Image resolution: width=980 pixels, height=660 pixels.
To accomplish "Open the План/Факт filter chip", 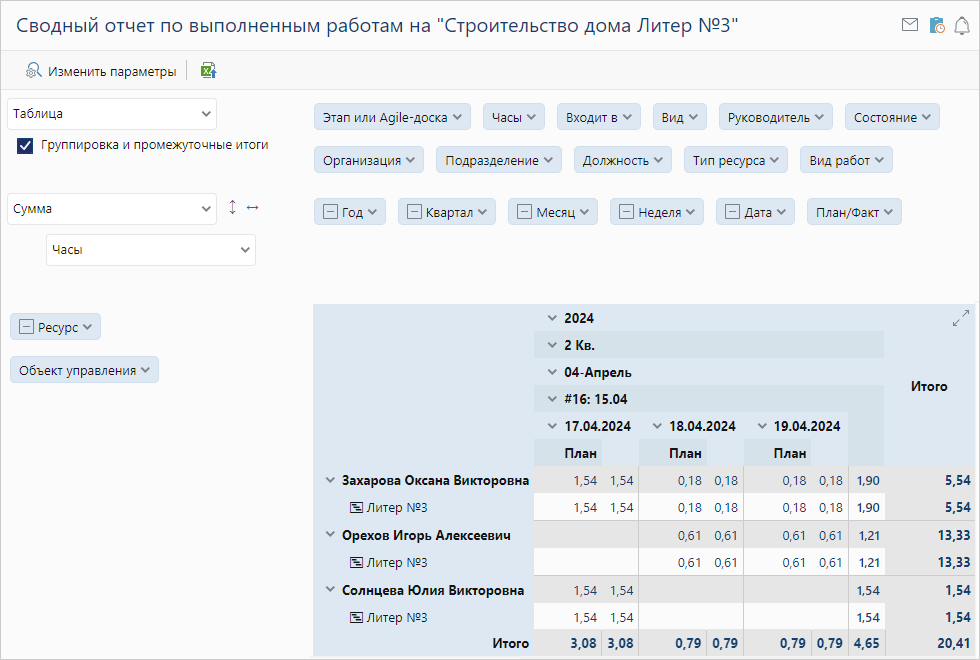I will (854, 212).
